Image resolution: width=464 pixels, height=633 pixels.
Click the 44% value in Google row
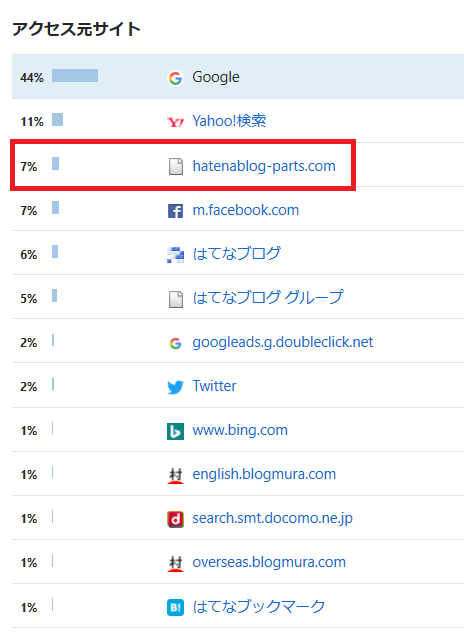click(32, 78)
